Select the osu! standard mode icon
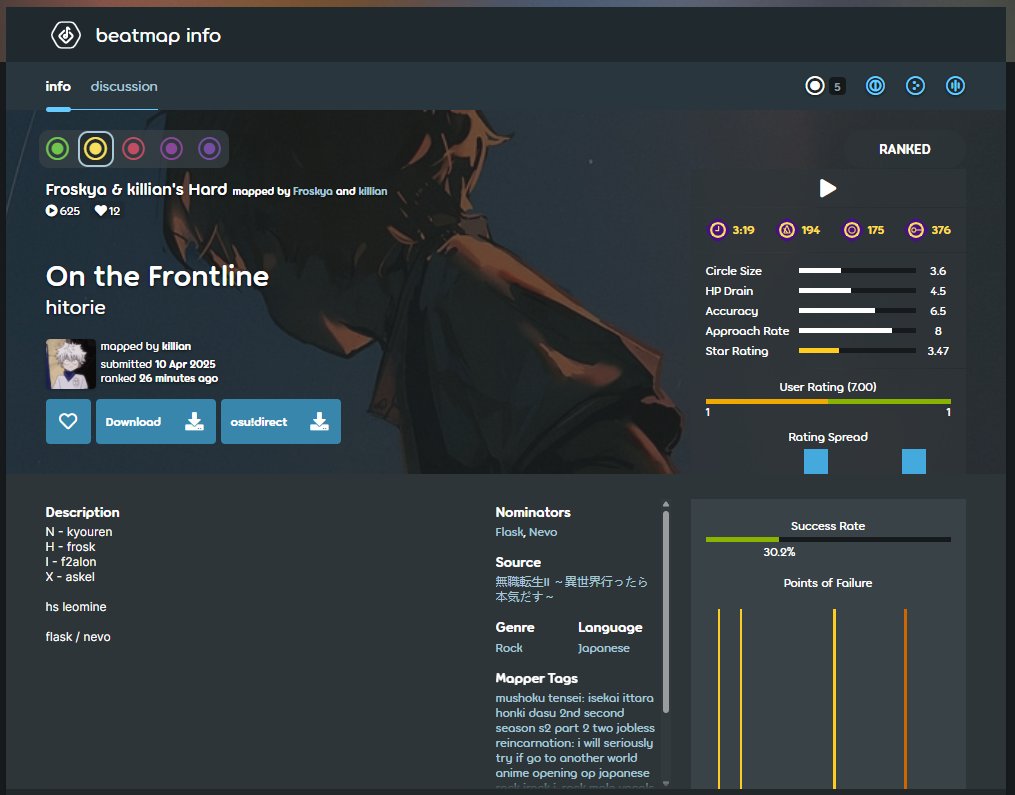1015x795 pixels. (x=815, y=85)
